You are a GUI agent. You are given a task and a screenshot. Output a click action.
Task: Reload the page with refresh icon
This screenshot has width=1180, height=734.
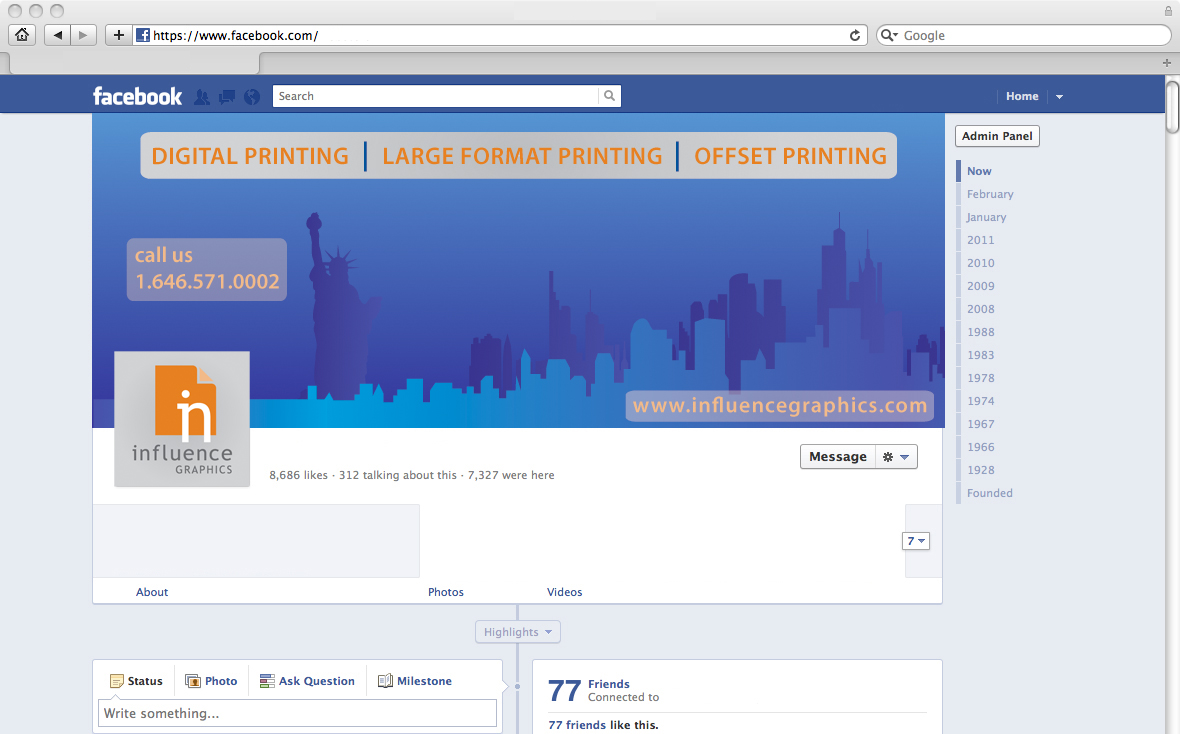pyautogui.click(x=854, y=35)
